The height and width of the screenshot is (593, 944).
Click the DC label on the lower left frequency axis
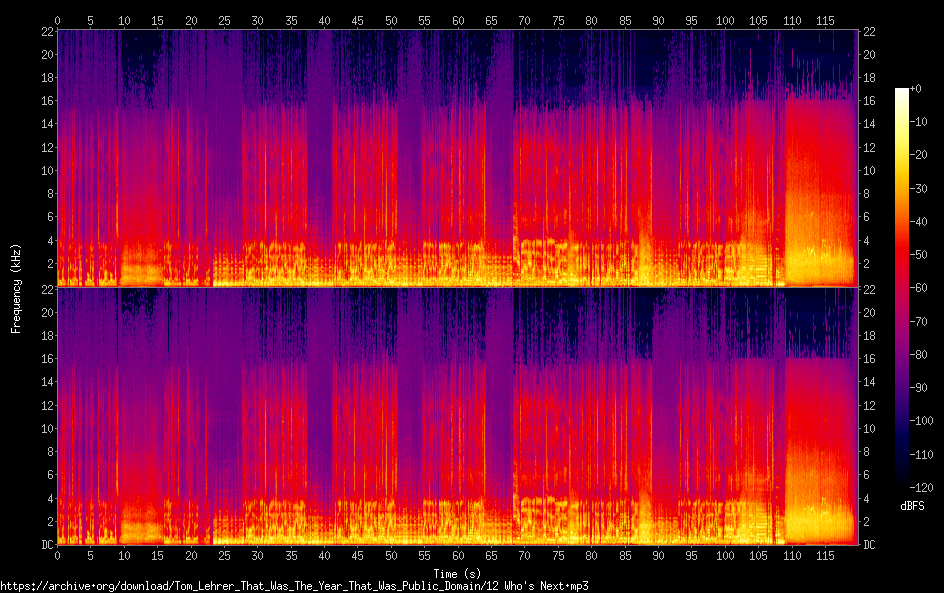(44, 545)
